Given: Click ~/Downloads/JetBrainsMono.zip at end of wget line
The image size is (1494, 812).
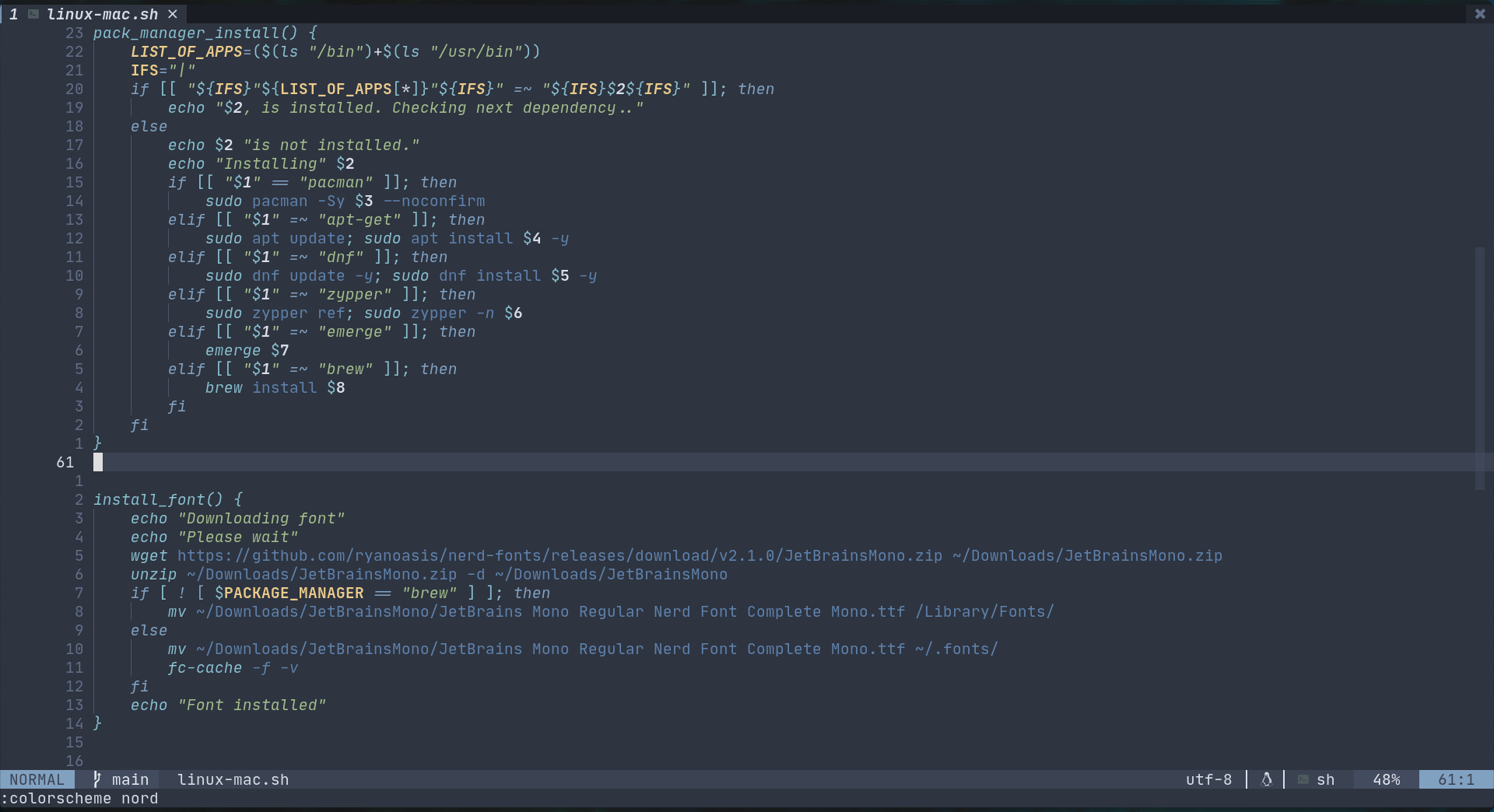Looking at the screenshot, I should 1088,555.
